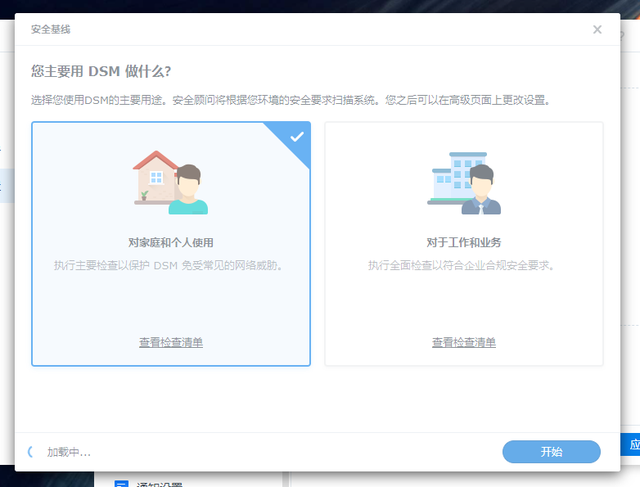Screen dimensions: 640x487
Task: Click the 对于工作和业务 card title
Action: pyautogui.click(x=464, y=242)
